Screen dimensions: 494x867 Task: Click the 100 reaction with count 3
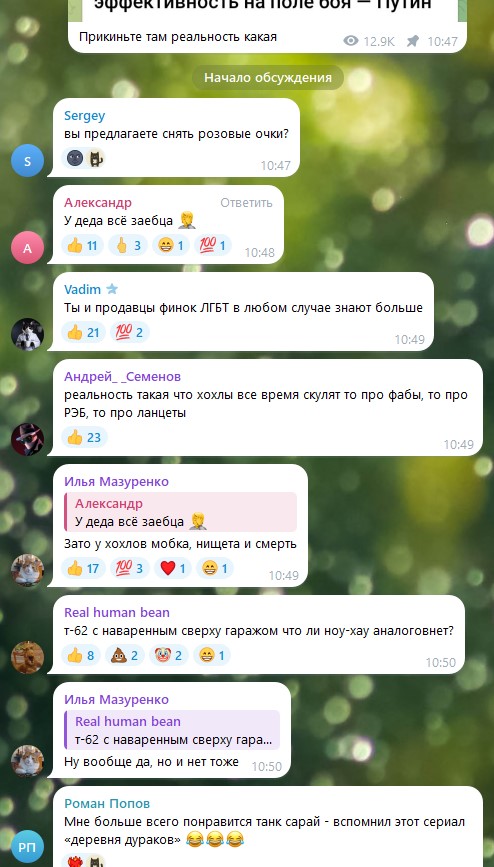(x=129, y=568)
